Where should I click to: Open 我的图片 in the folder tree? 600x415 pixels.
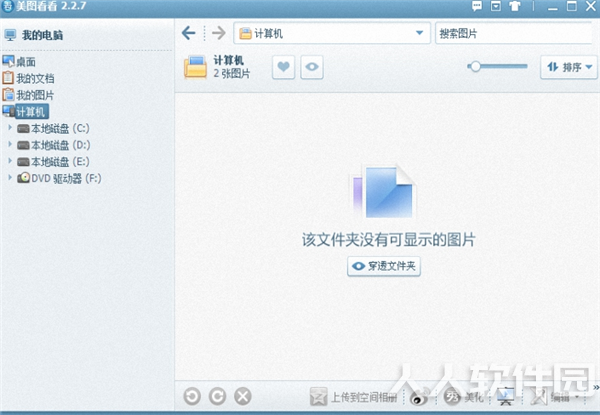click(28, 95)
